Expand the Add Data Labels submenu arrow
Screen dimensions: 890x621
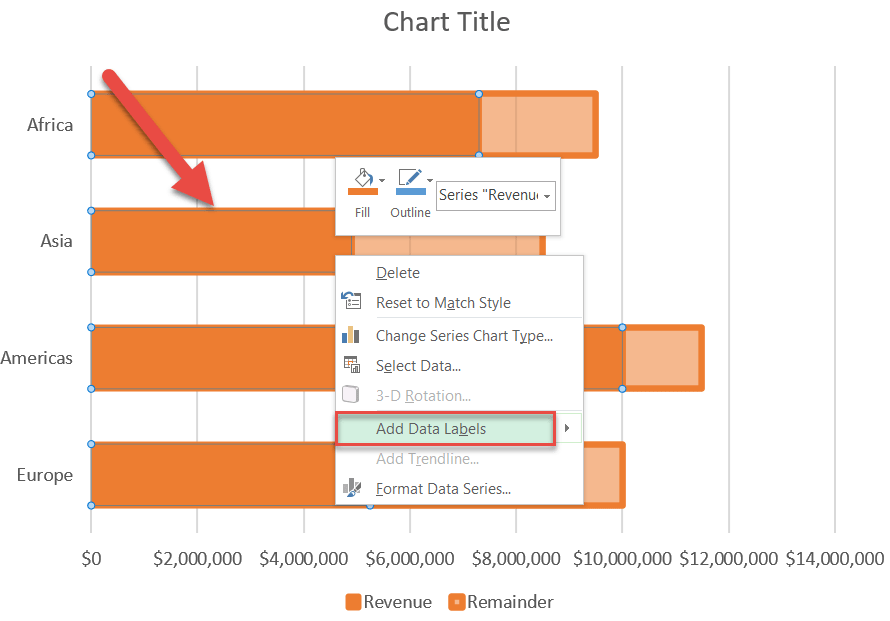pyautogui.click(x=566, y=428)
